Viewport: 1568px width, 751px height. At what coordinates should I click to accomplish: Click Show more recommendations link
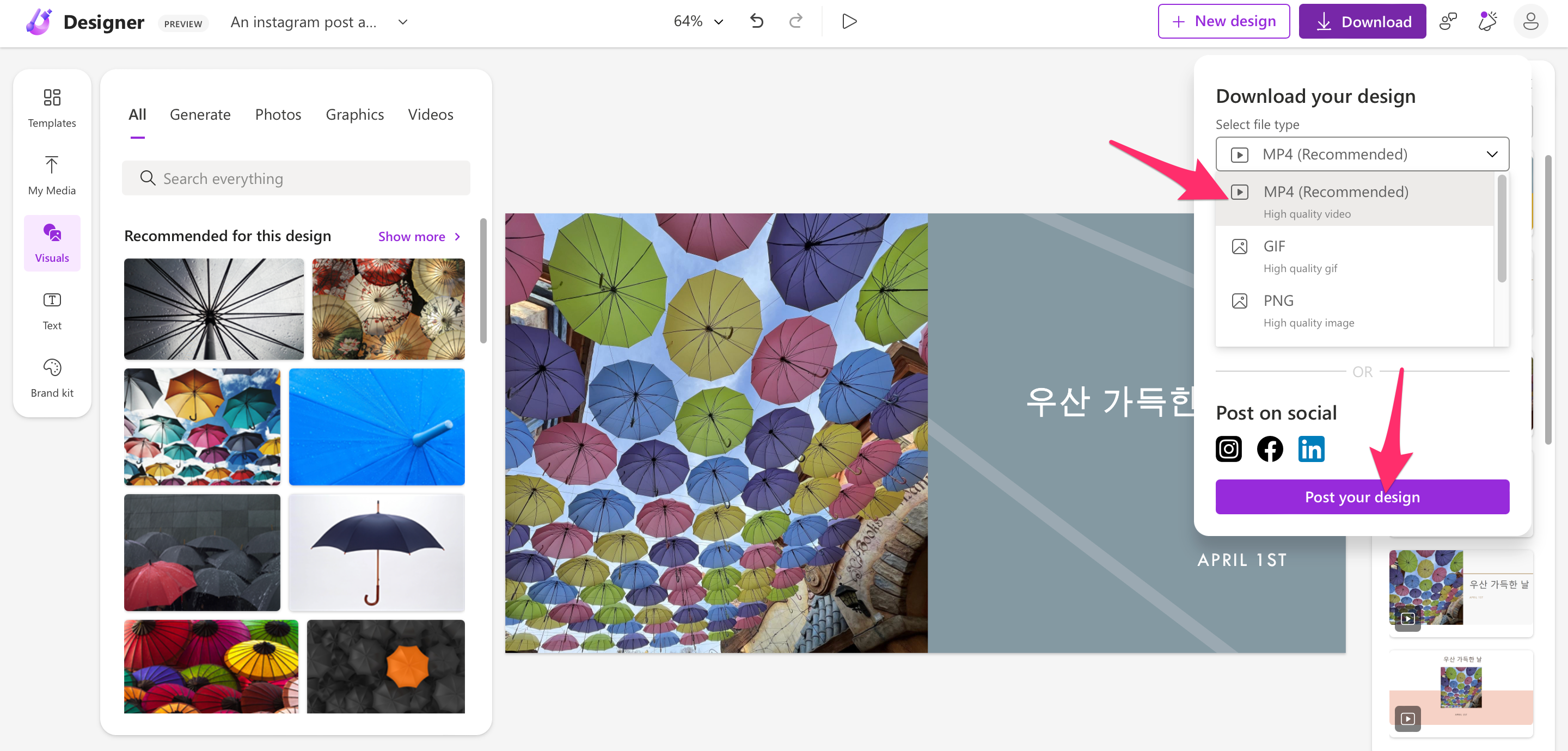[419, 236]
